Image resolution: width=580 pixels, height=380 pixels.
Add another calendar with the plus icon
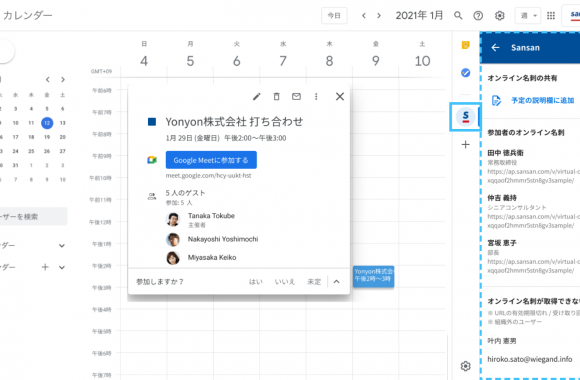coord(45,267)
